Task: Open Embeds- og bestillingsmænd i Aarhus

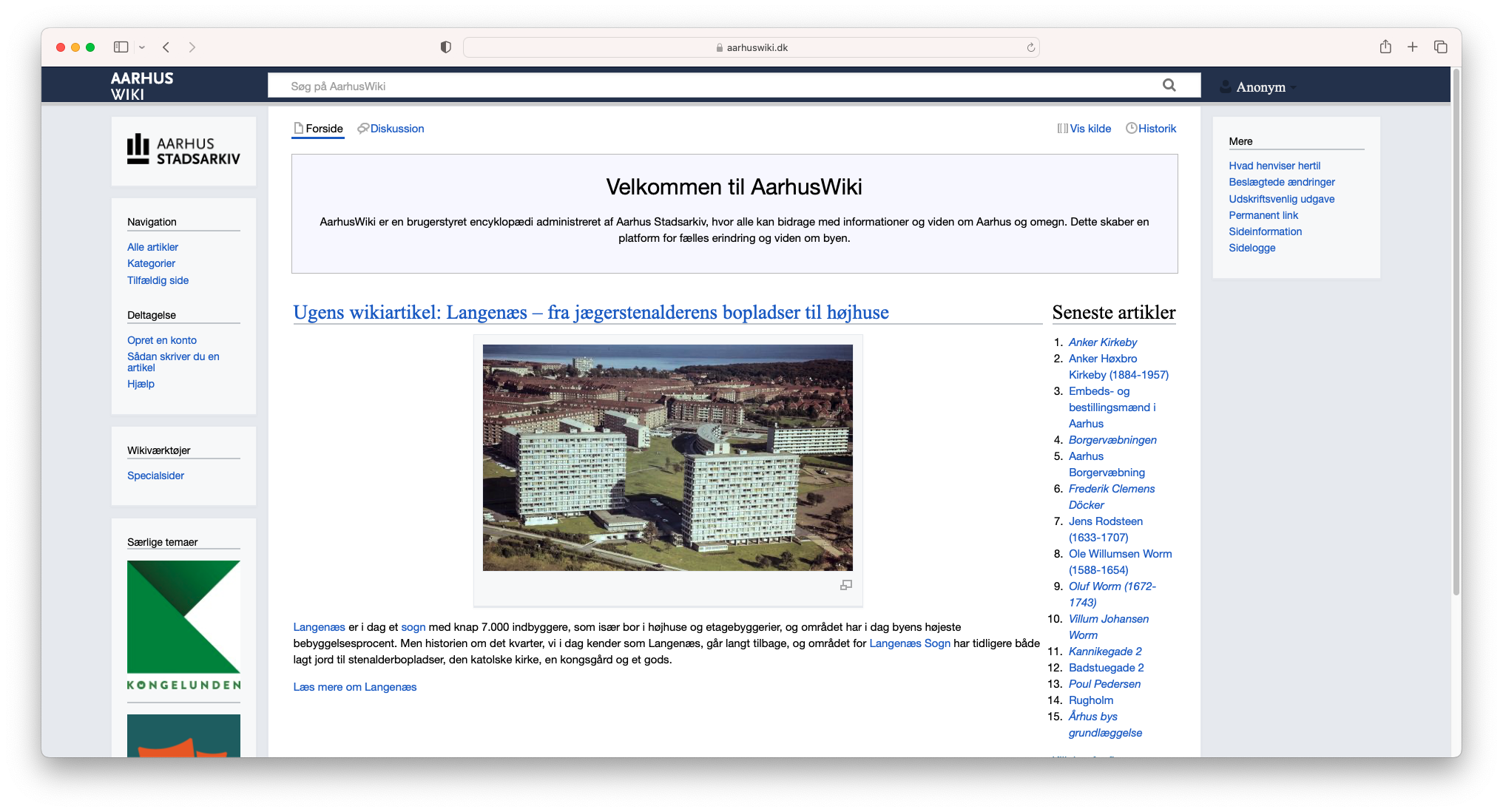Action: coord(1112,407)
